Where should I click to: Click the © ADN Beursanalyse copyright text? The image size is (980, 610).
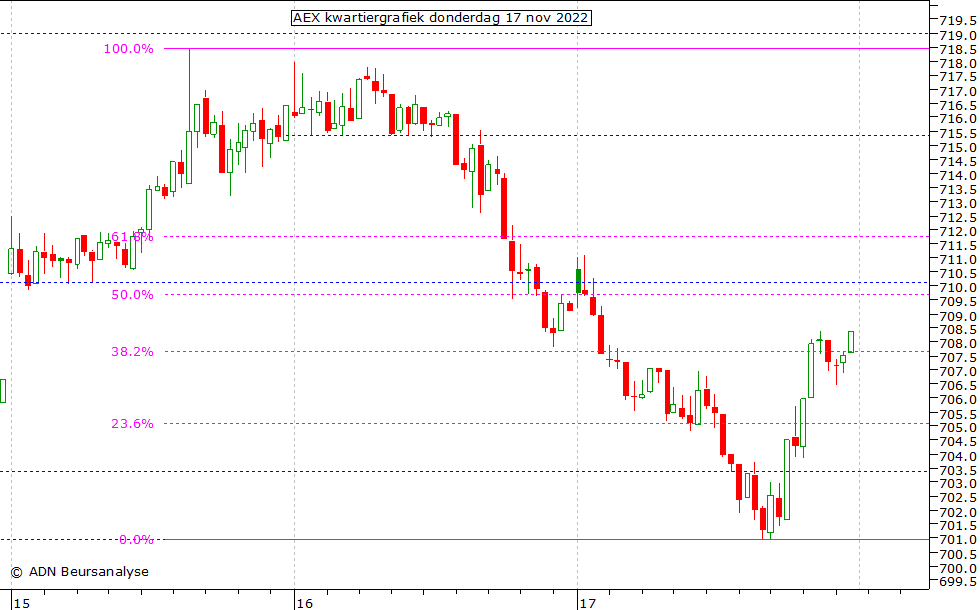[80, 571]
